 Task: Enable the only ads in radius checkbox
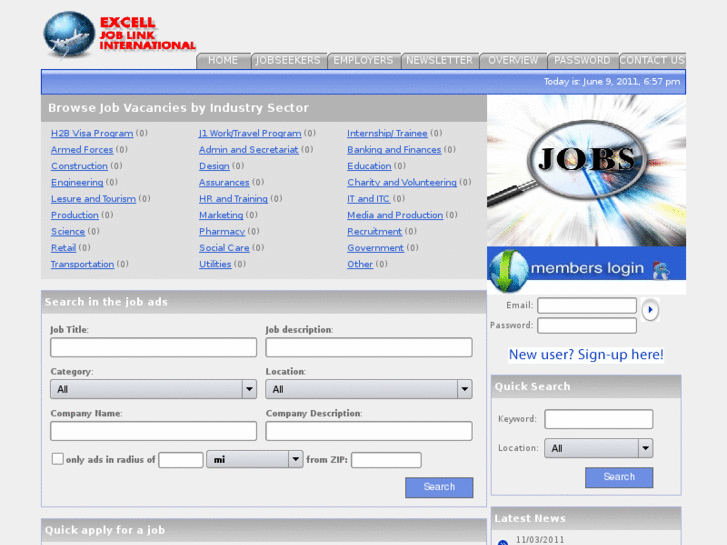57,459
